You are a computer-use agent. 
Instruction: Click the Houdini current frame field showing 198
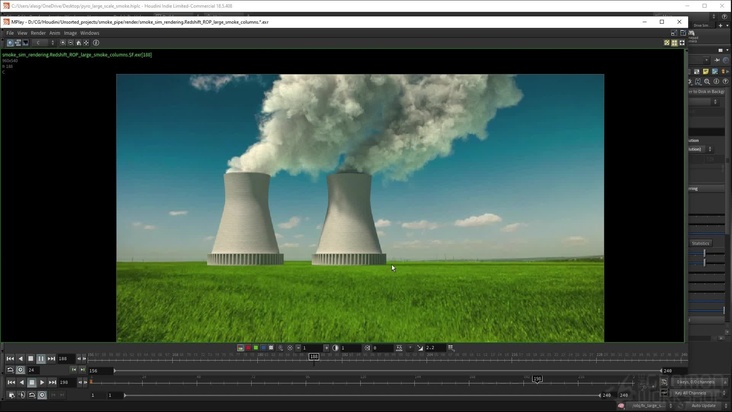pyautogui.click(x=67, y=383)
